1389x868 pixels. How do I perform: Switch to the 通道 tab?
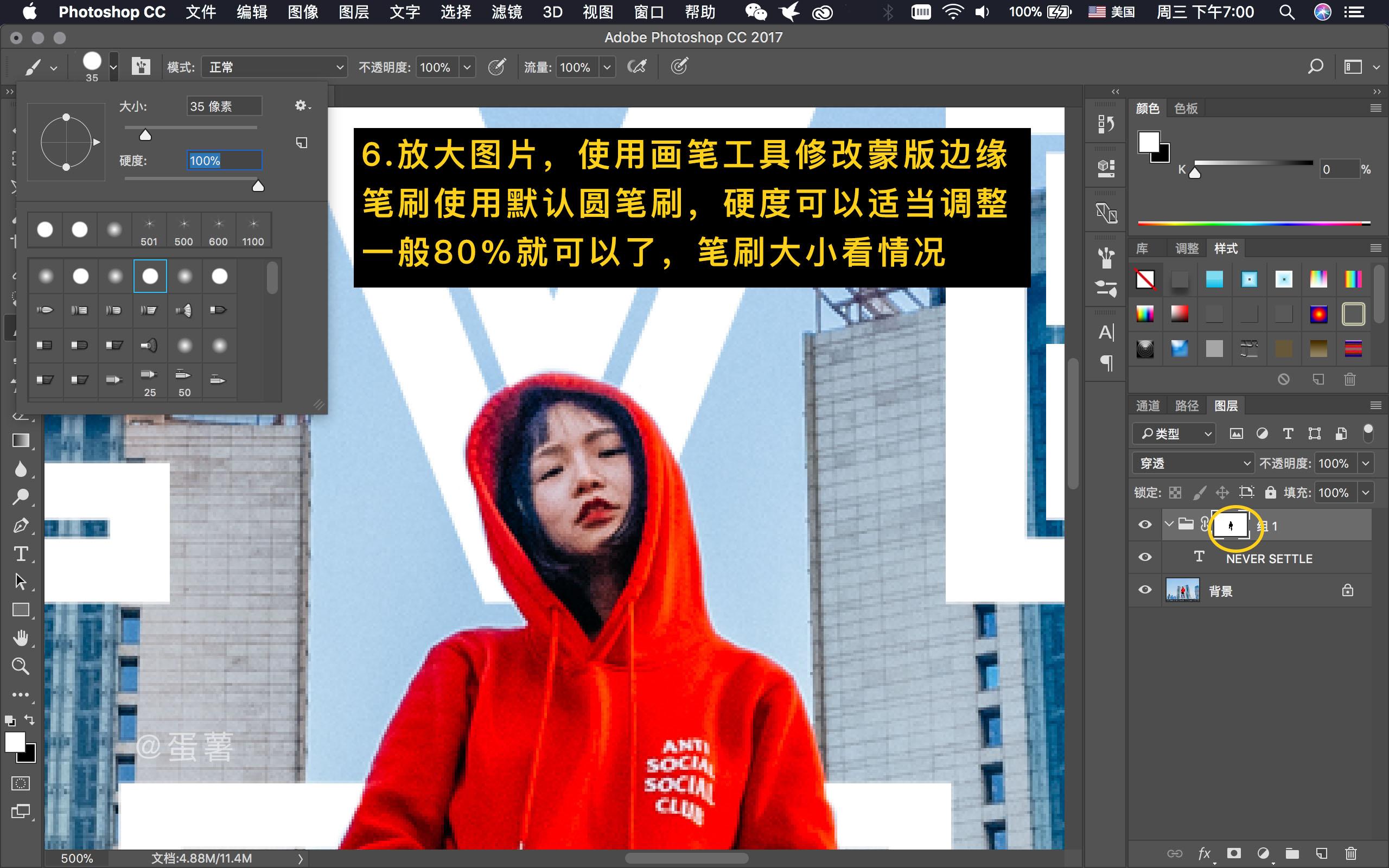coord(1148,406)
